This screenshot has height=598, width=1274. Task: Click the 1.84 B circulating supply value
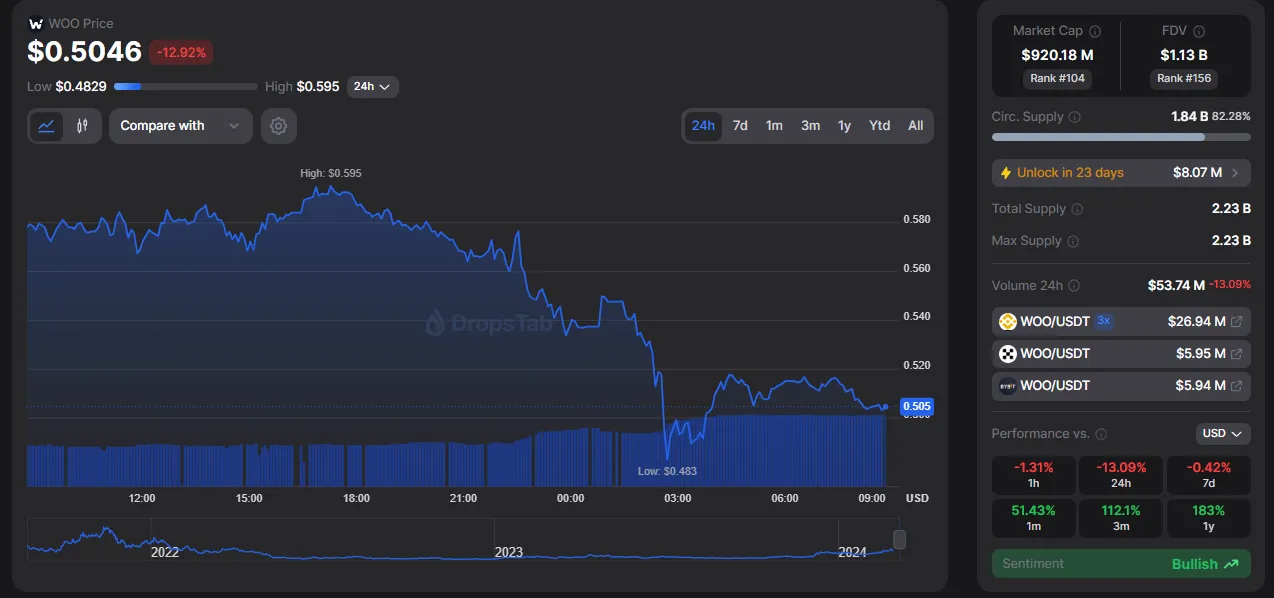tap(1189, 117)
